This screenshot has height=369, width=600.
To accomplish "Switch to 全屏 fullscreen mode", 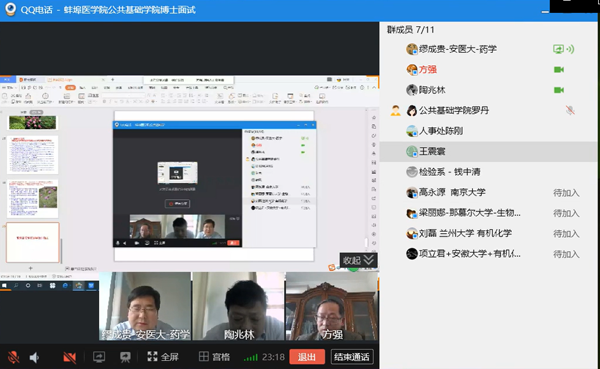I will [163, 357].
